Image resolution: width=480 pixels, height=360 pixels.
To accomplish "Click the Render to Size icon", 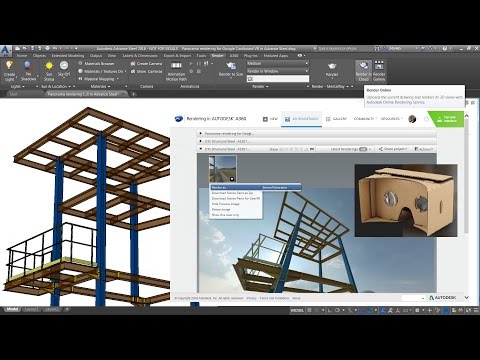I will click(231, 66).
